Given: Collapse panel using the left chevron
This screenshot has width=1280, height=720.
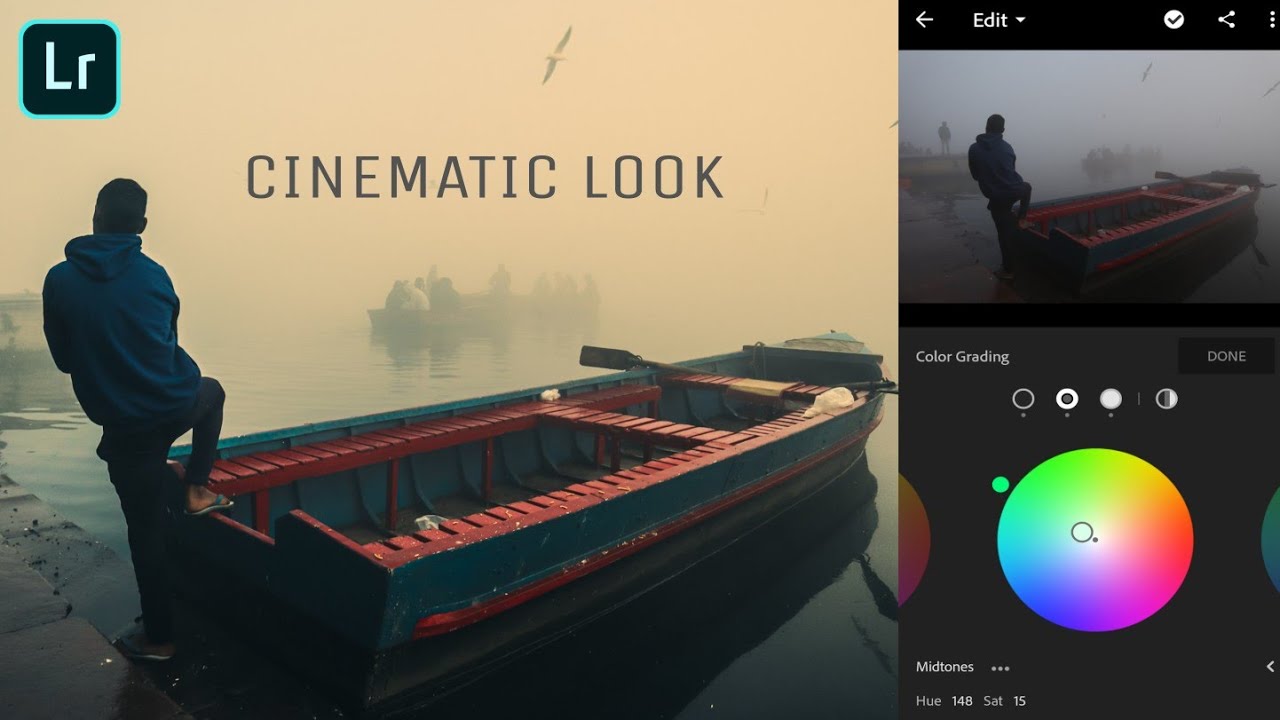Looking at the screenshot, I should (1271, 667).
